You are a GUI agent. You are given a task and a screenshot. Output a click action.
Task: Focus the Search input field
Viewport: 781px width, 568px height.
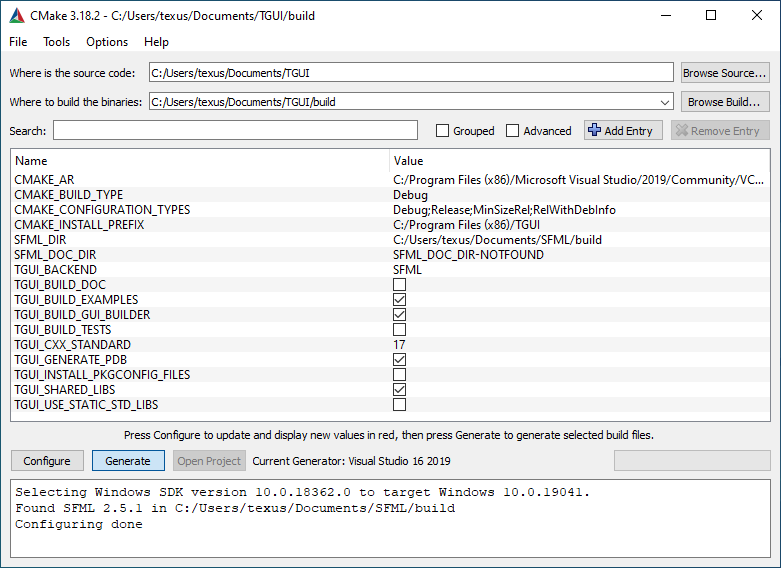236,131
